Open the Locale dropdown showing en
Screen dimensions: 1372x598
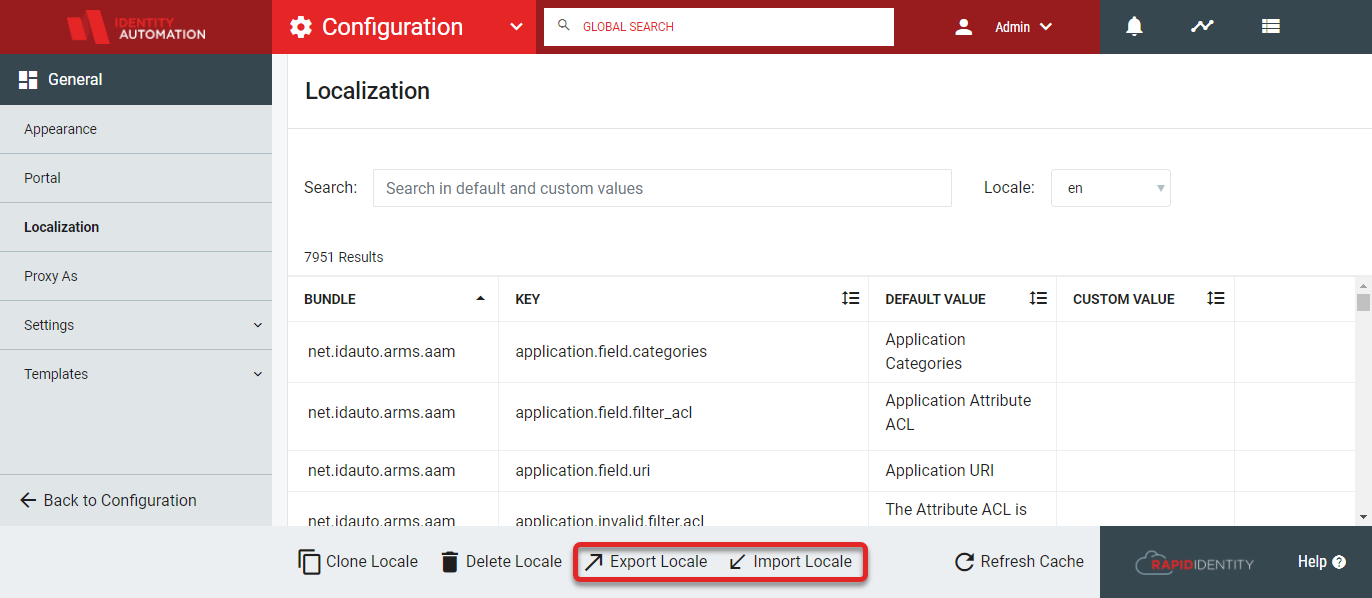pos(1110,188)
